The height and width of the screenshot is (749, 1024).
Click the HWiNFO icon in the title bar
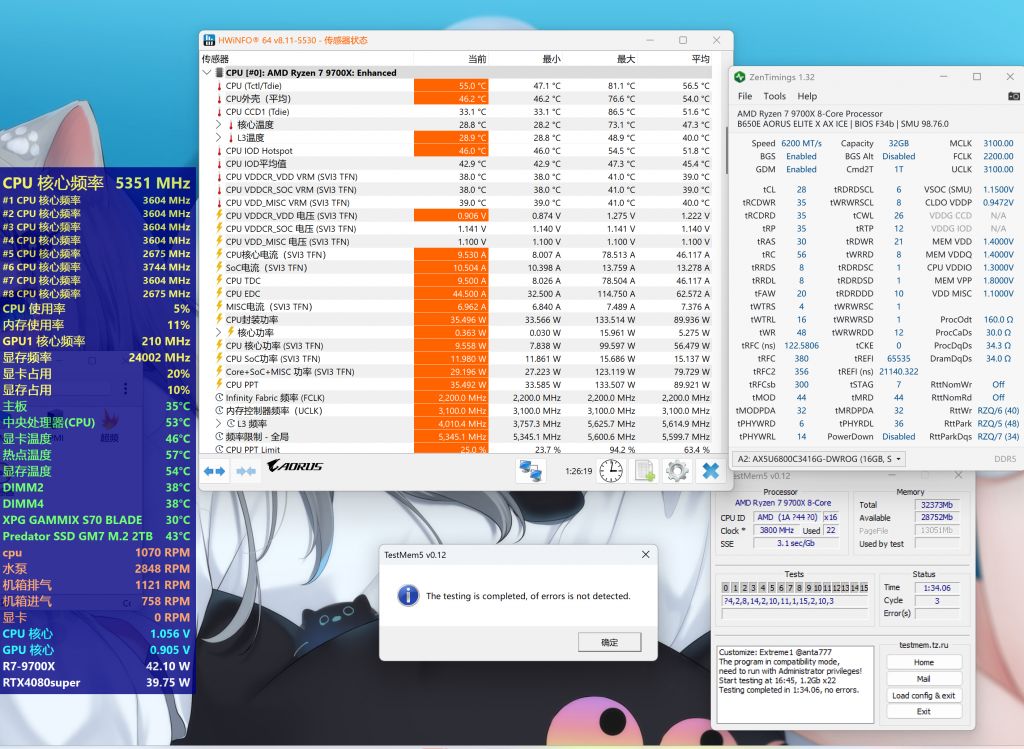(x=208, y=41)
